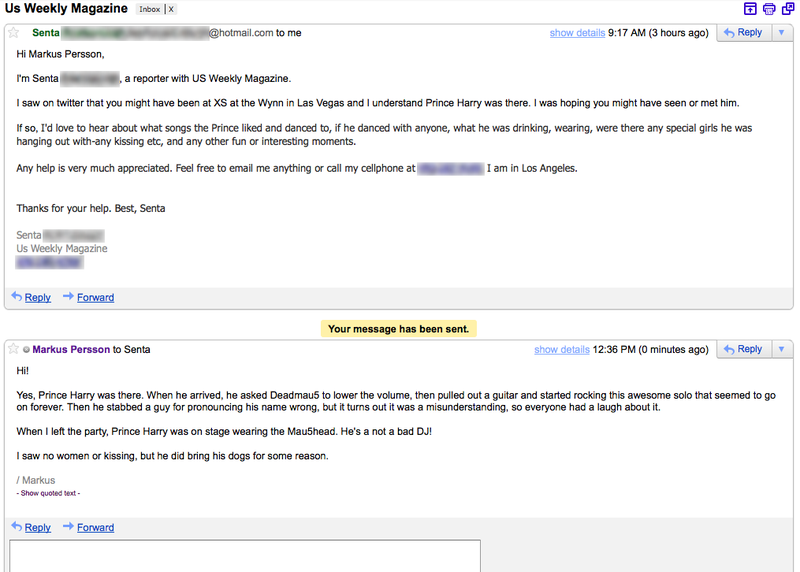Show details of the 12:36 PM reply

tap(562, 350)
